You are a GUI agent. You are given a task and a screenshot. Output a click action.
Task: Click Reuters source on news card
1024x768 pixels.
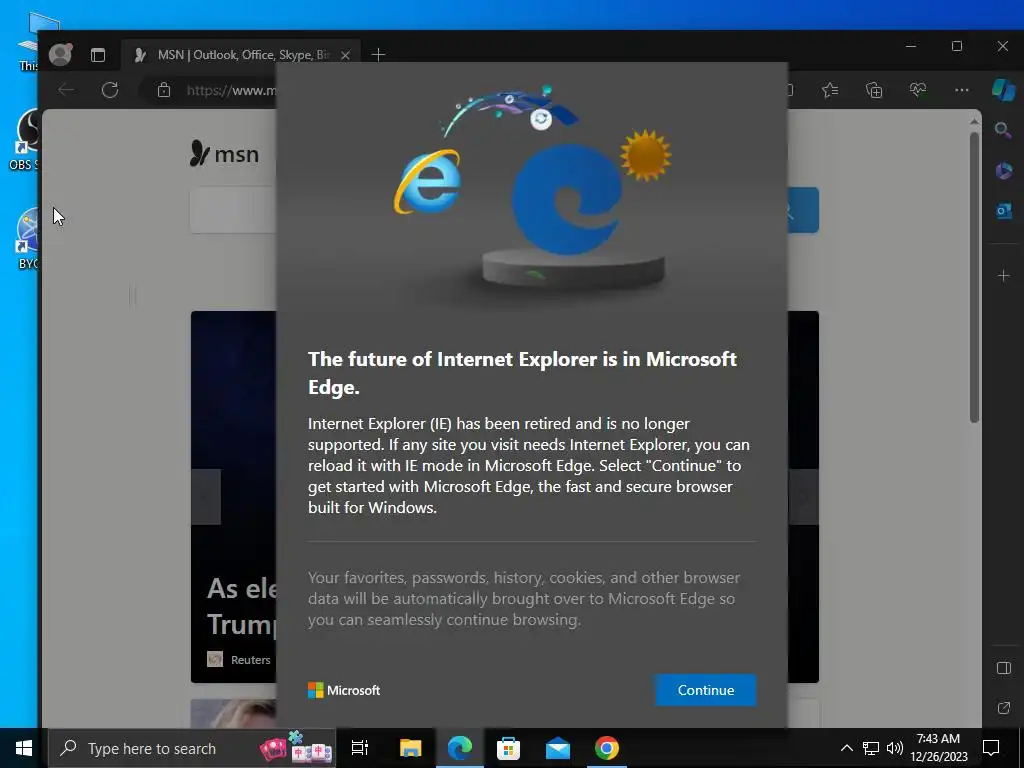click(250, 660)
